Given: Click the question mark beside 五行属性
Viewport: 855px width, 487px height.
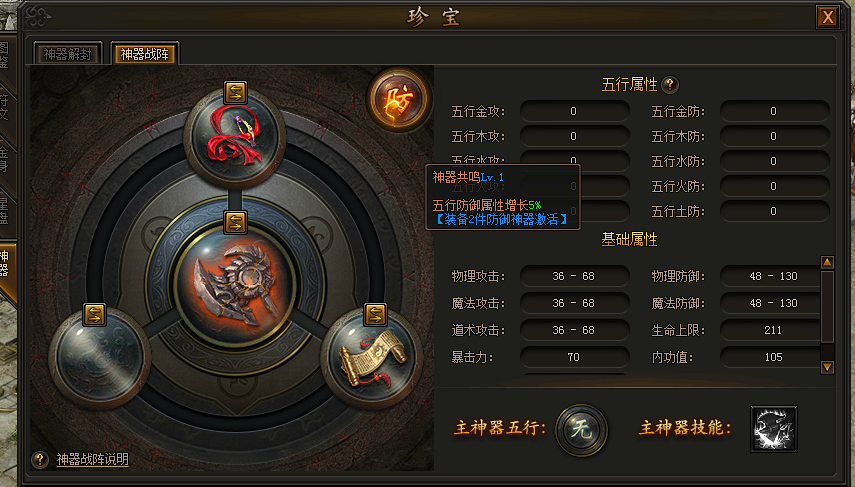Looking at the screenshot, I should 670,85.
